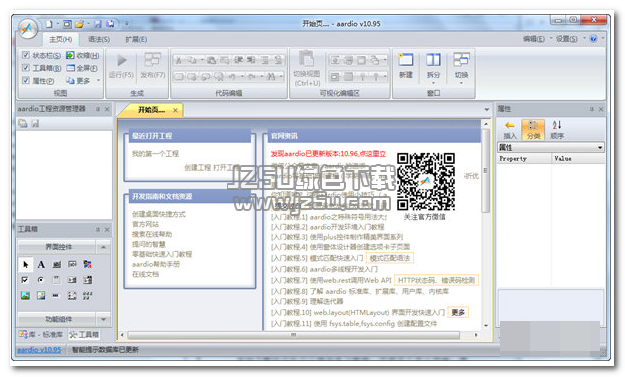
Task: Select the static text 'A' control tool
Action: [x=41, y=264]
